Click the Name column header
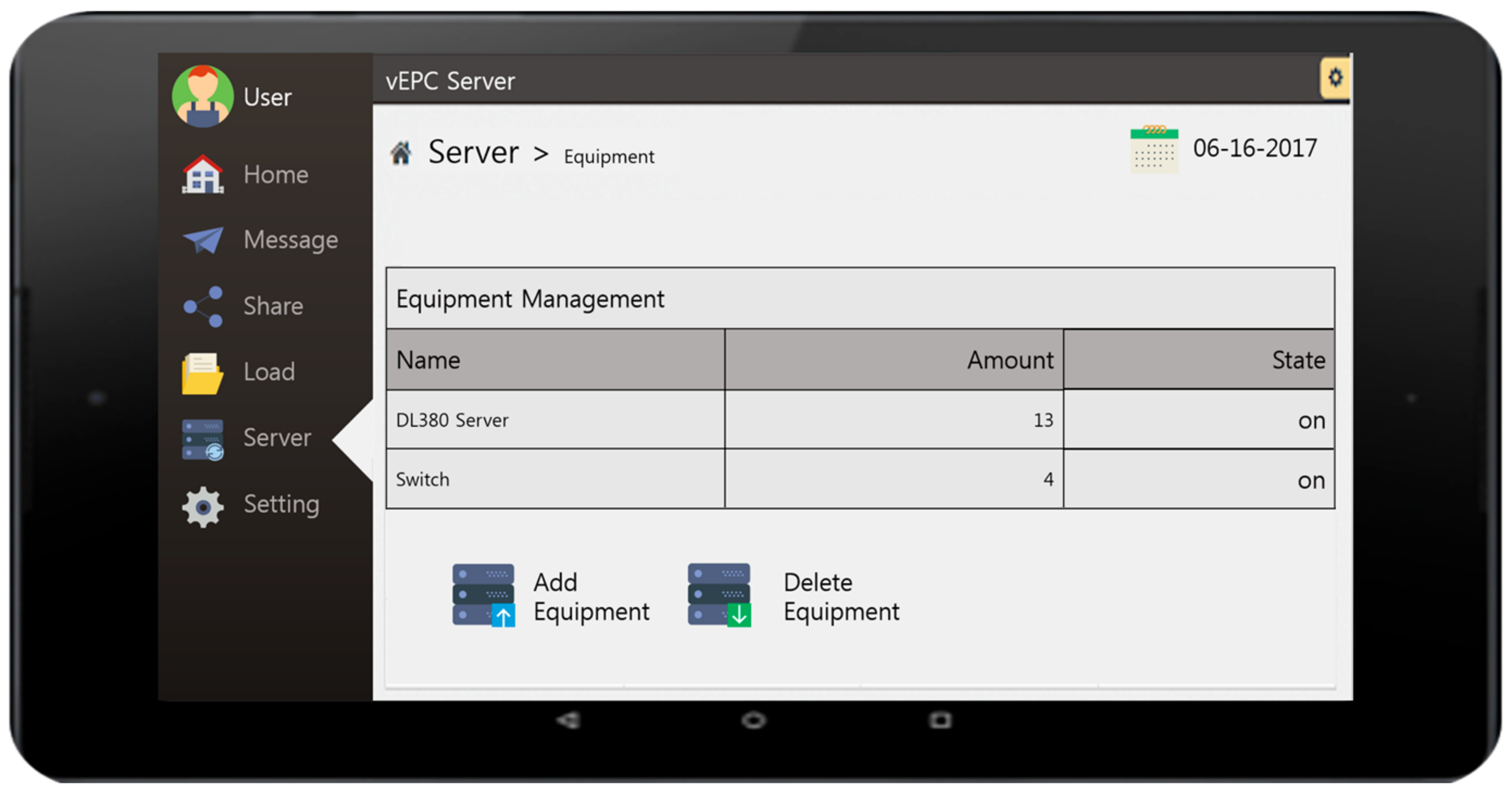Viewport: 1512px width, 790px height. click(x=555, y=359)
